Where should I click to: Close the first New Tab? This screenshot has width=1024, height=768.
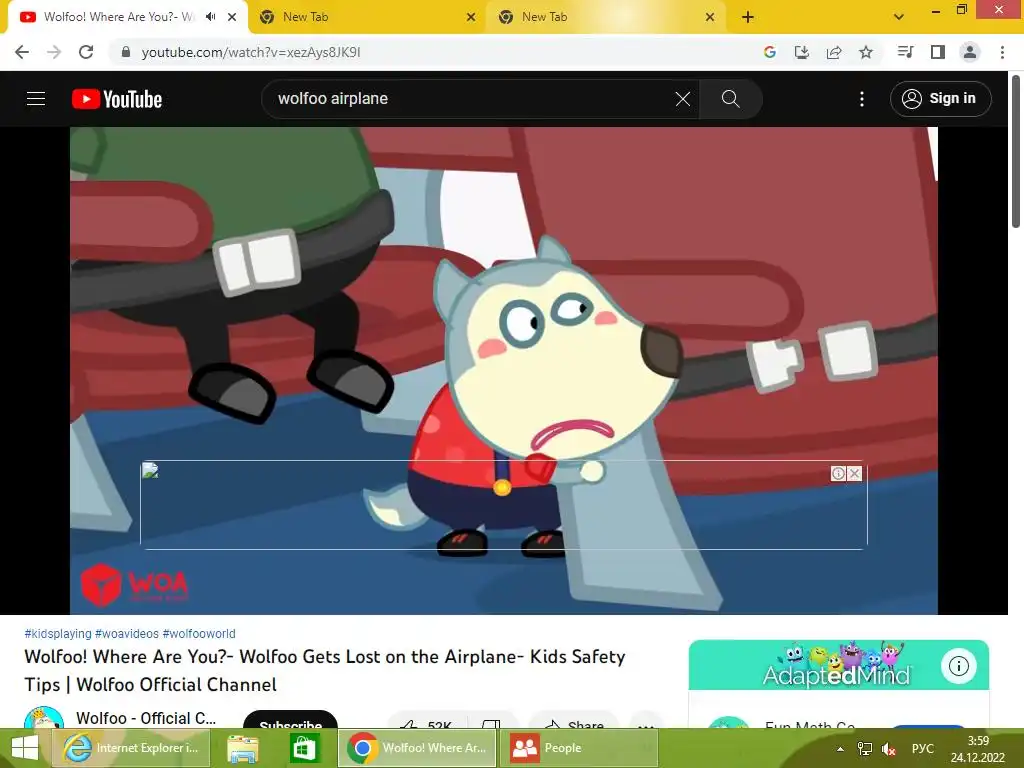471,17
